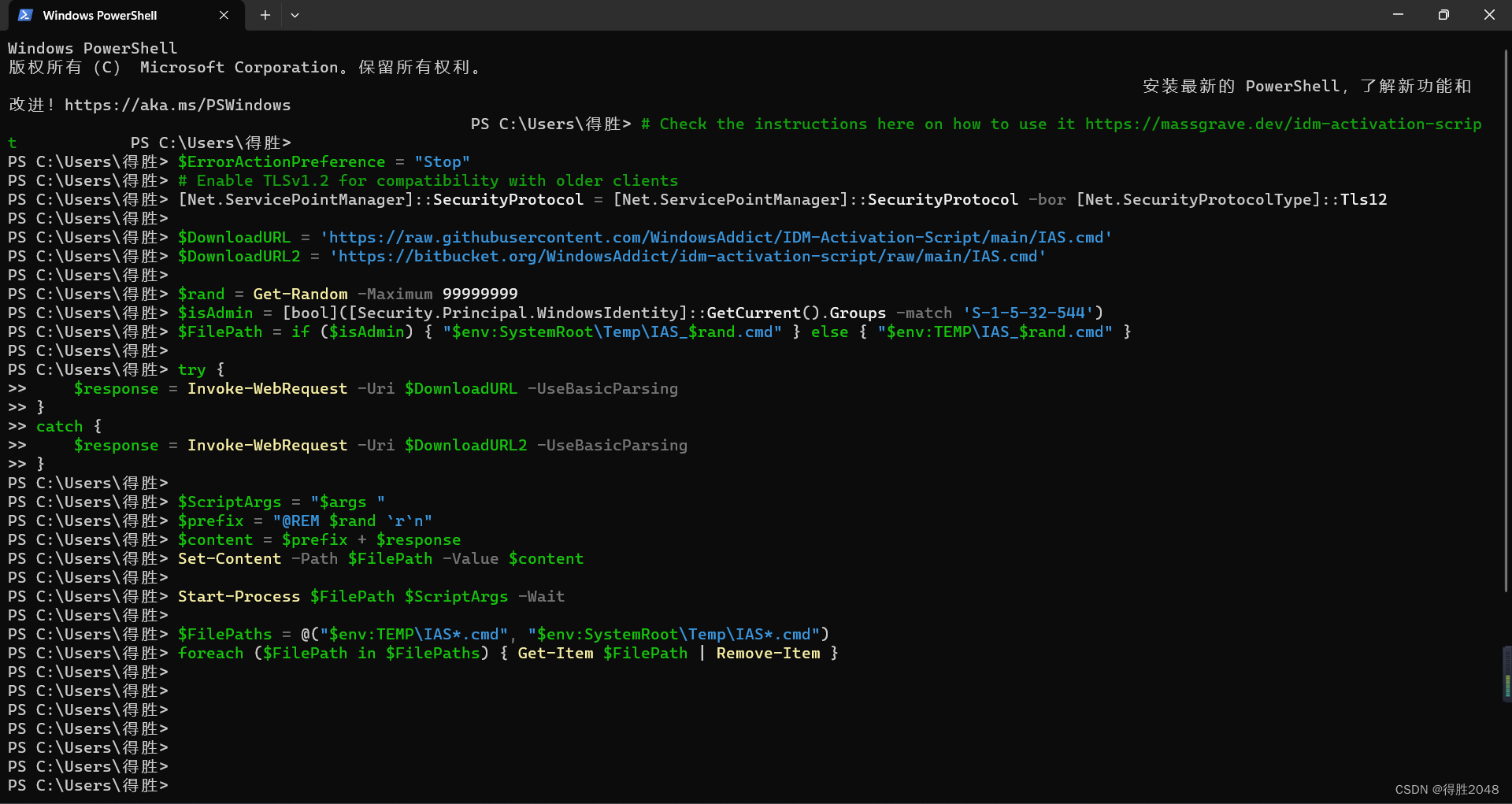This screenshot has width=1512, height=804.
Task: Click the "@REM $rand `r`n" string
Action: tap(352, 521)
